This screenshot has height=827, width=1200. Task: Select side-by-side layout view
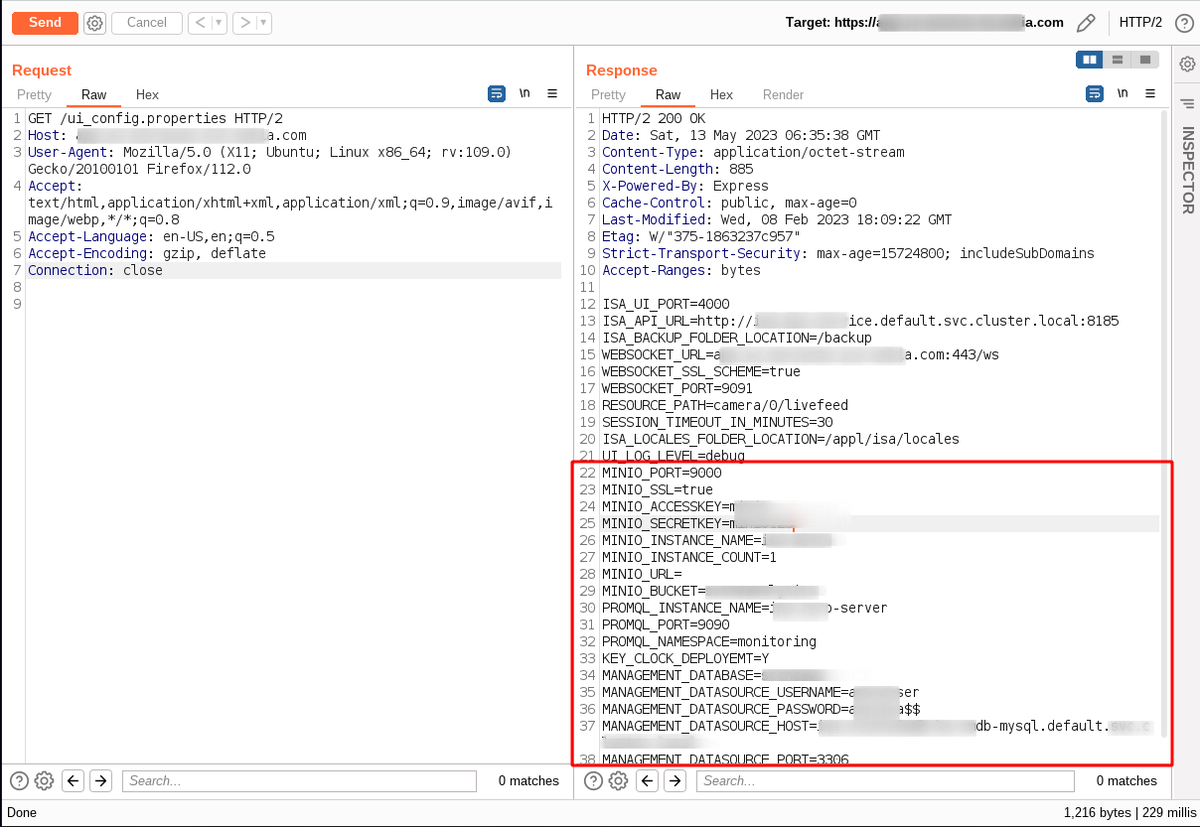1089,60
